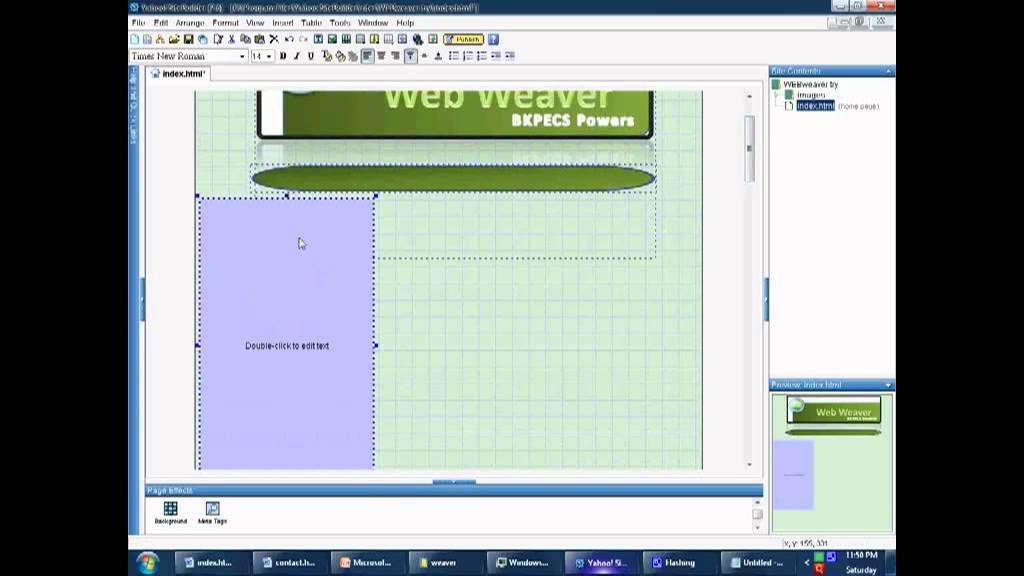
Task: Insert an image from the toolbar
Action: pos(332,39)
